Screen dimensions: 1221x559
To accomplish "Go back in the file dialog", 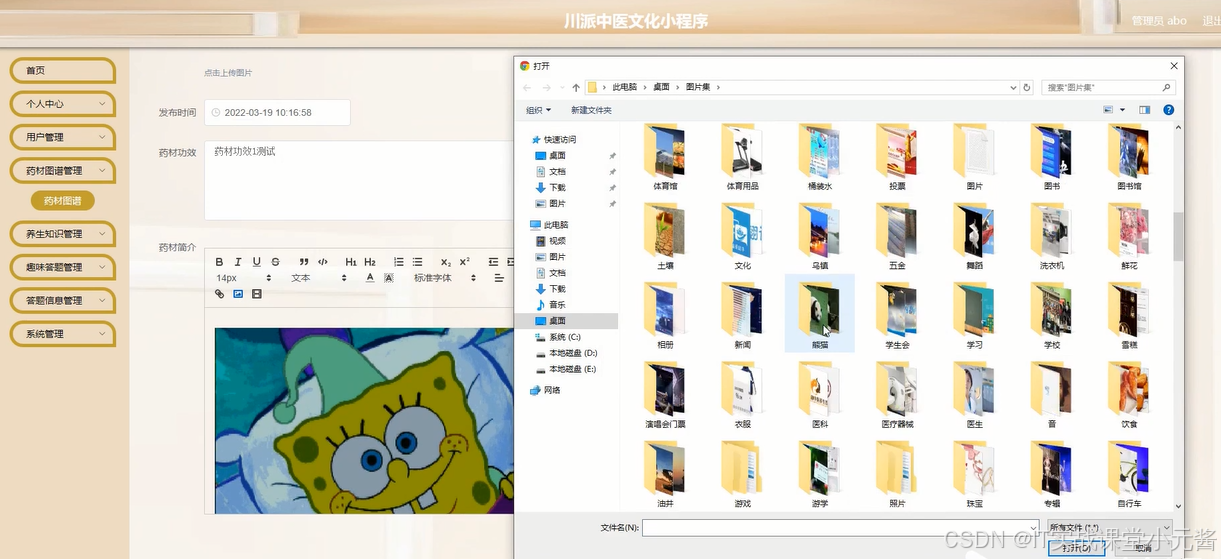I will tap(526, 87).
